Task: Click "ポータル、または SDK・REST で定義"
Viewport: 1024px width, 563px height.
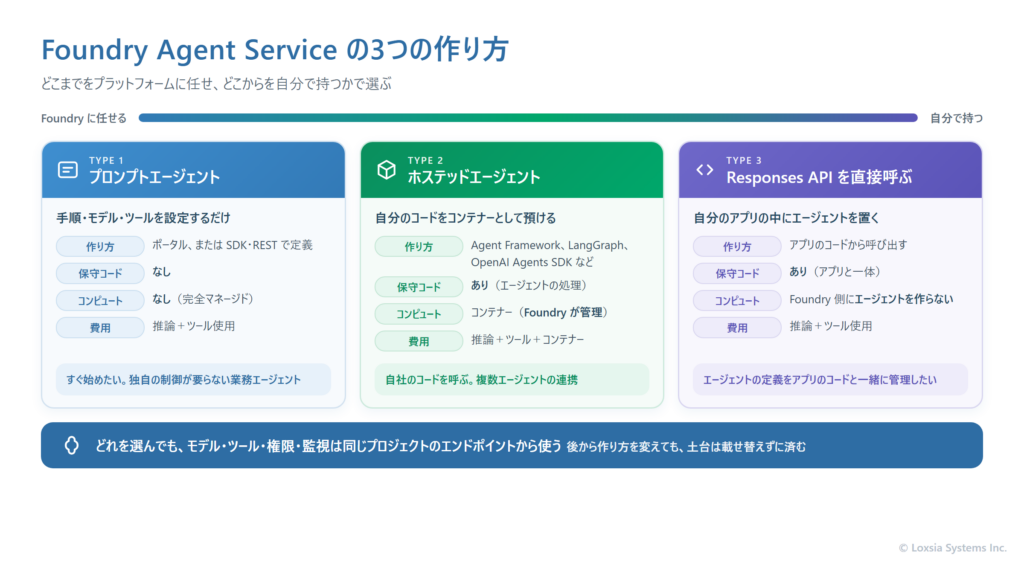Action: [x=232, y=245]
